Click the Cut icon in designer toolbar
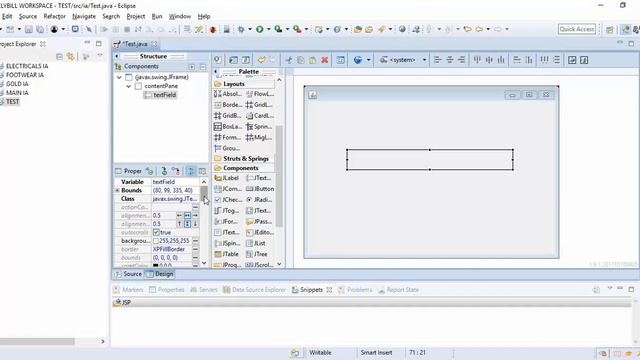 [x=289, y=60]
